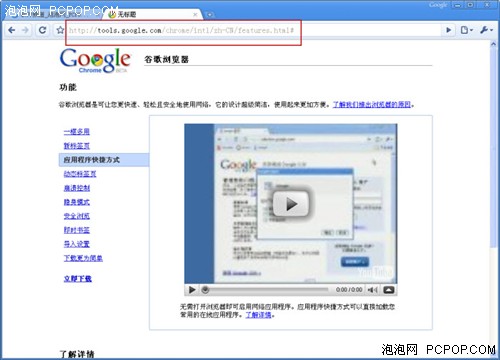Minimize the Chrome window
500x360 pixels.
458,5
